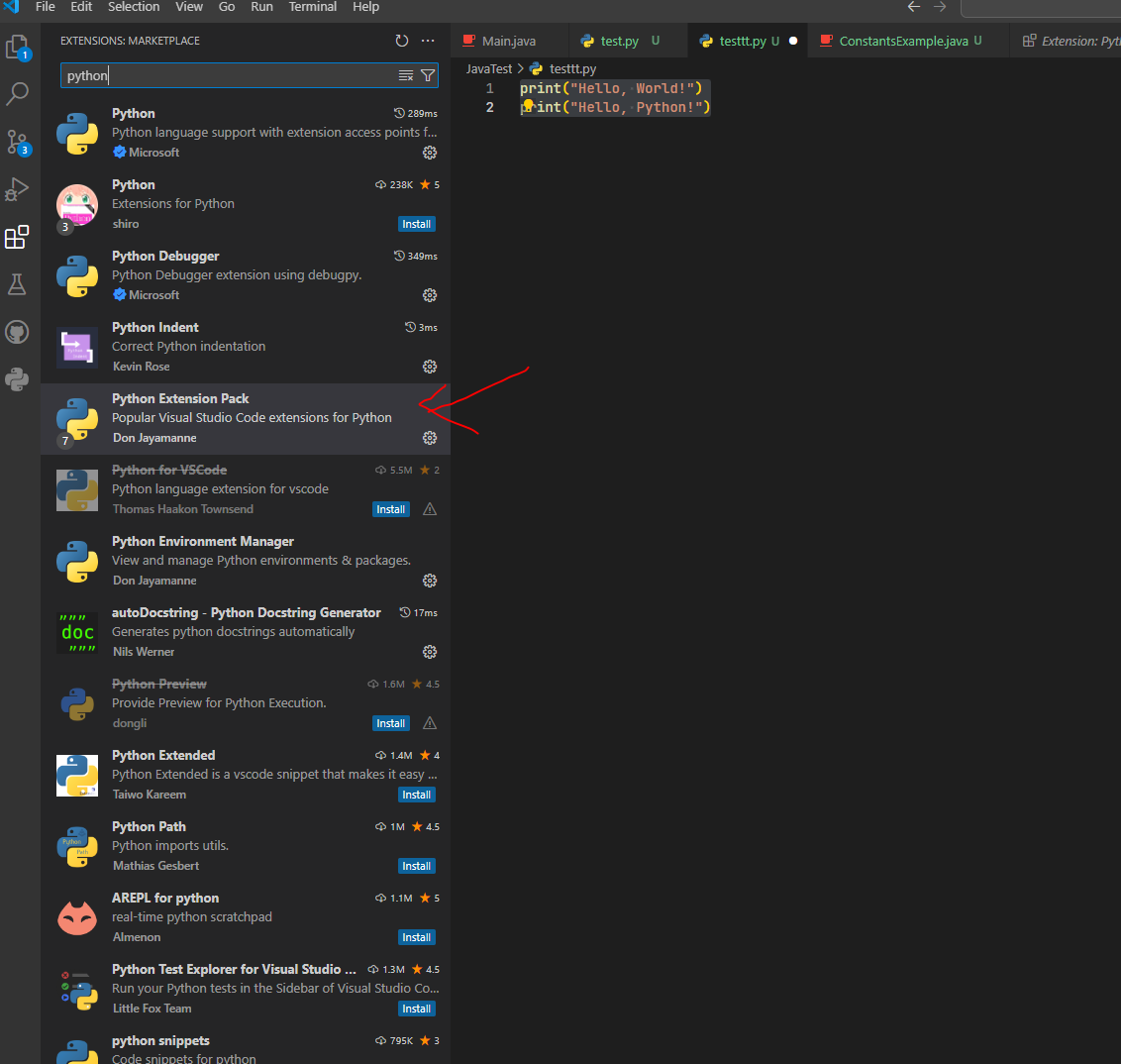1121x1064 pixels.
Task: Clear extensions search results
Action: click(x=405, y=76)
